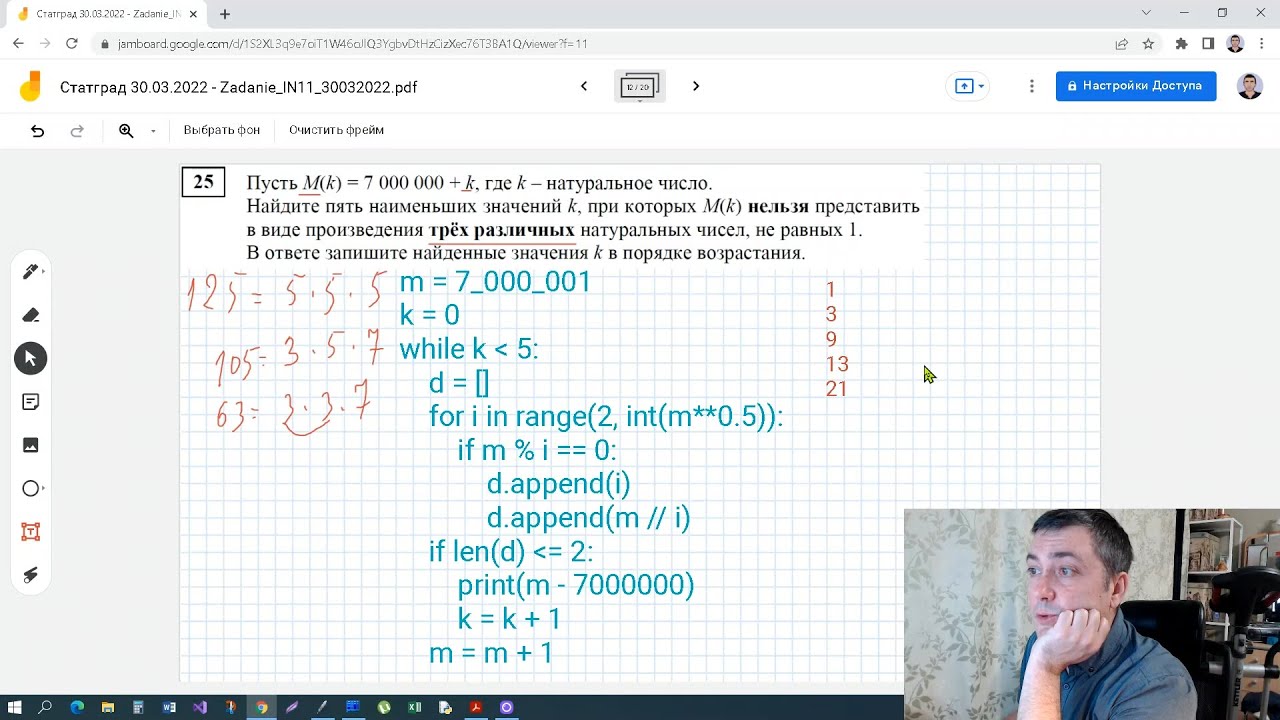
Task: Open uTorrent from the taskbar
Action: click(x=384, y=707)
